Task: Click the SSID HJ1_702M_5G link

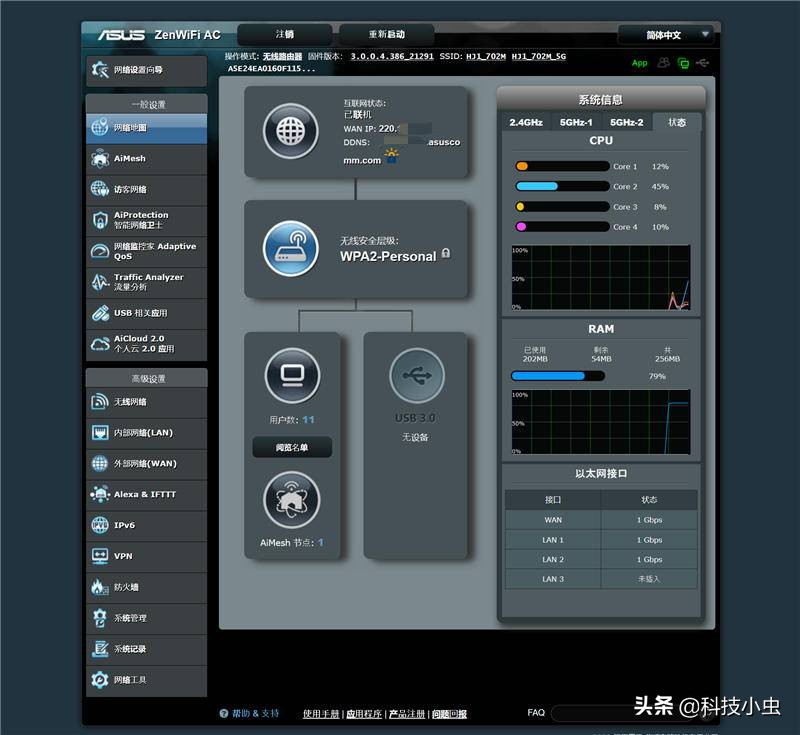Action: (539, 56)
